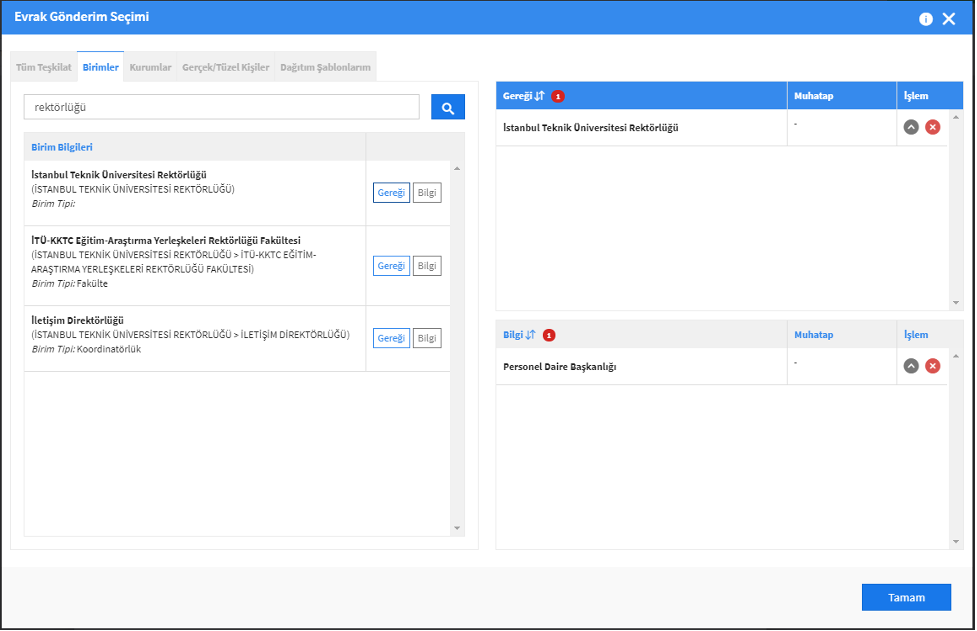
Task: Click the İşlem header in the Gereği table
Action: pyautogui.click(x=916, y=96)
